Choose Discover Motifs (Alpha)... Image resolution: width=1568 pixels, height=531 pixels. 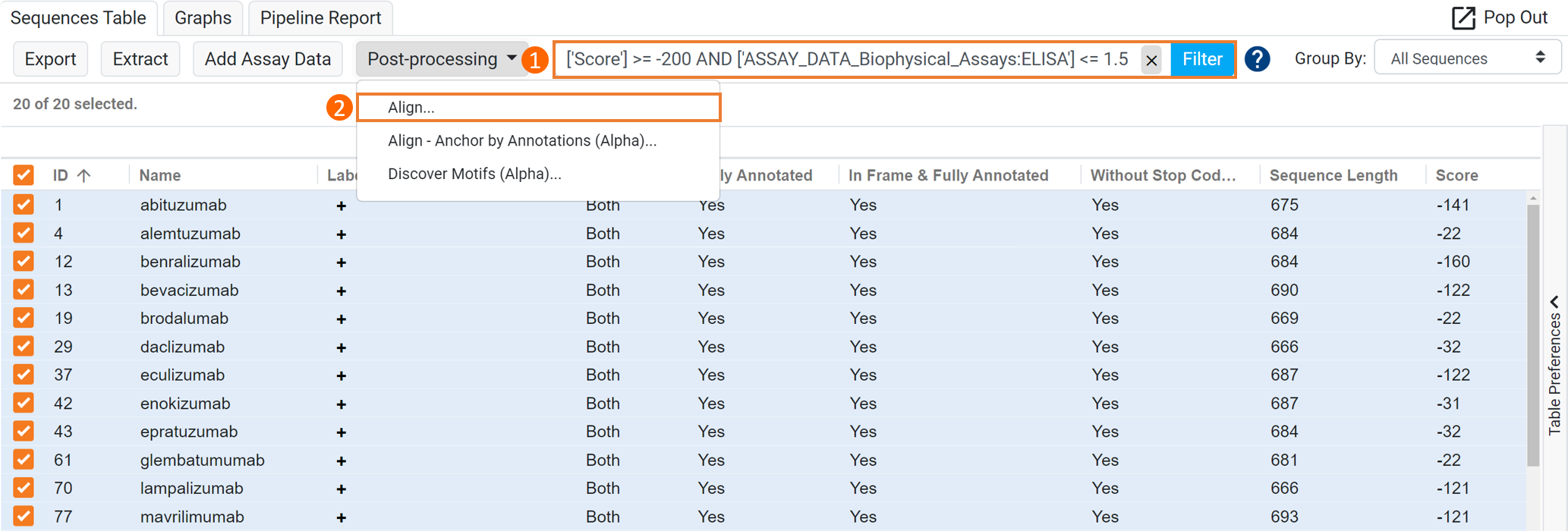point(538,174)
